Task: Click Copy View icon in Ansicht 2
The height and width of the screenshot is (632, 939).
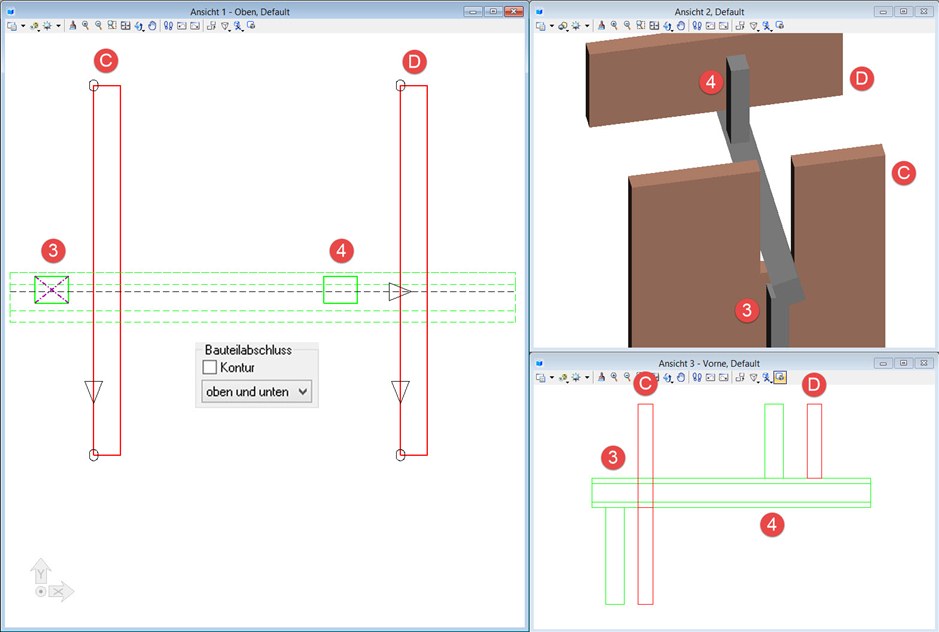Action: [740, 26]
